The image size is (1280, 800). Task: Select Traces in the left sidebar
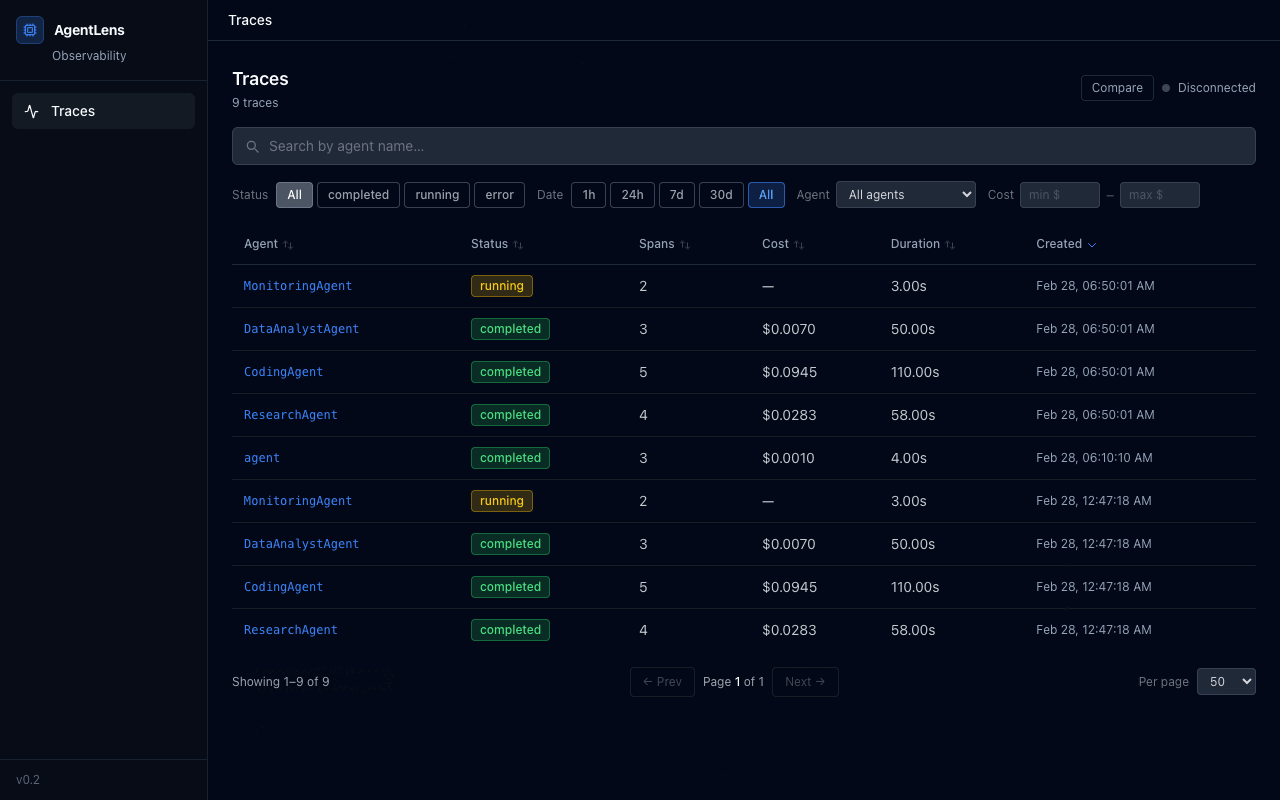pos(73,111)
